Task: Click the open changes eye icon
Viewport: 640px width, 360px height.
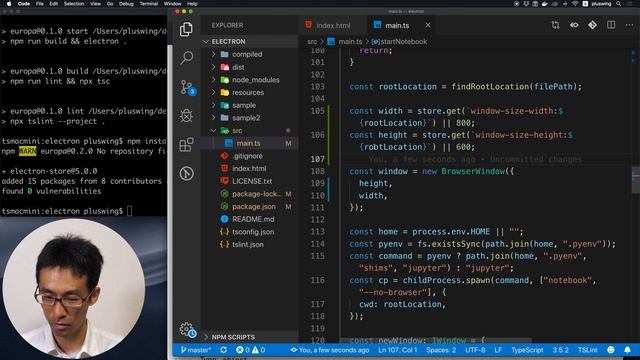Action: pyautogui.click(x=574, y=25)
